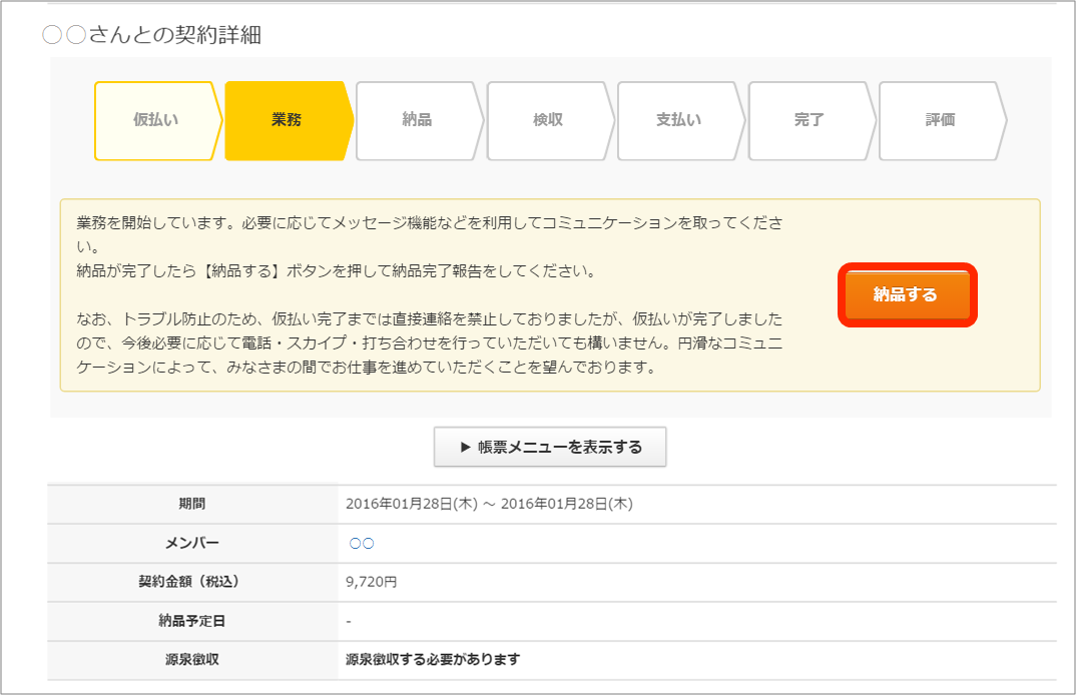Select the 検収 stage chevron
Image resolution: width=1076 pixels, height=695 pixels.
[548, 120]
